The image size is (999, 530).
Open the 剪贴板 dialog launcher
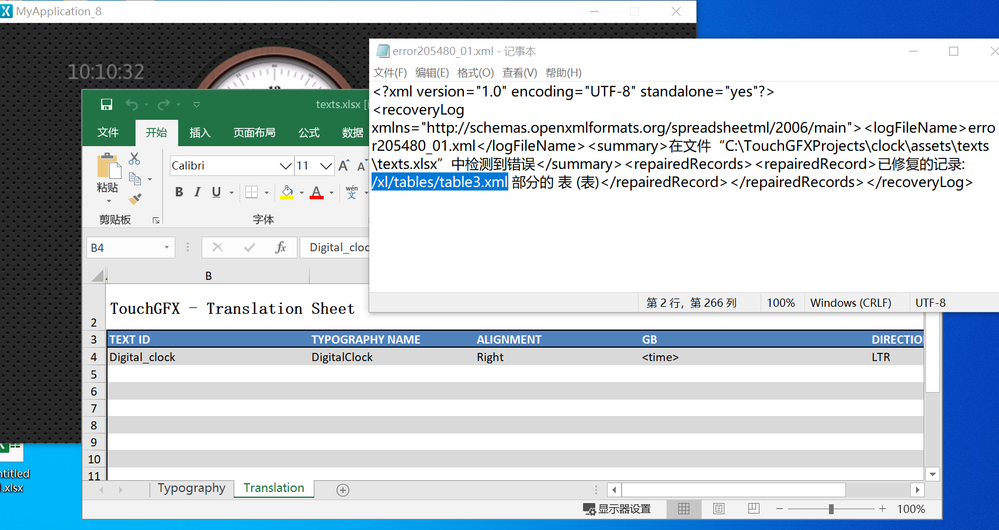(x=156, y=220)
